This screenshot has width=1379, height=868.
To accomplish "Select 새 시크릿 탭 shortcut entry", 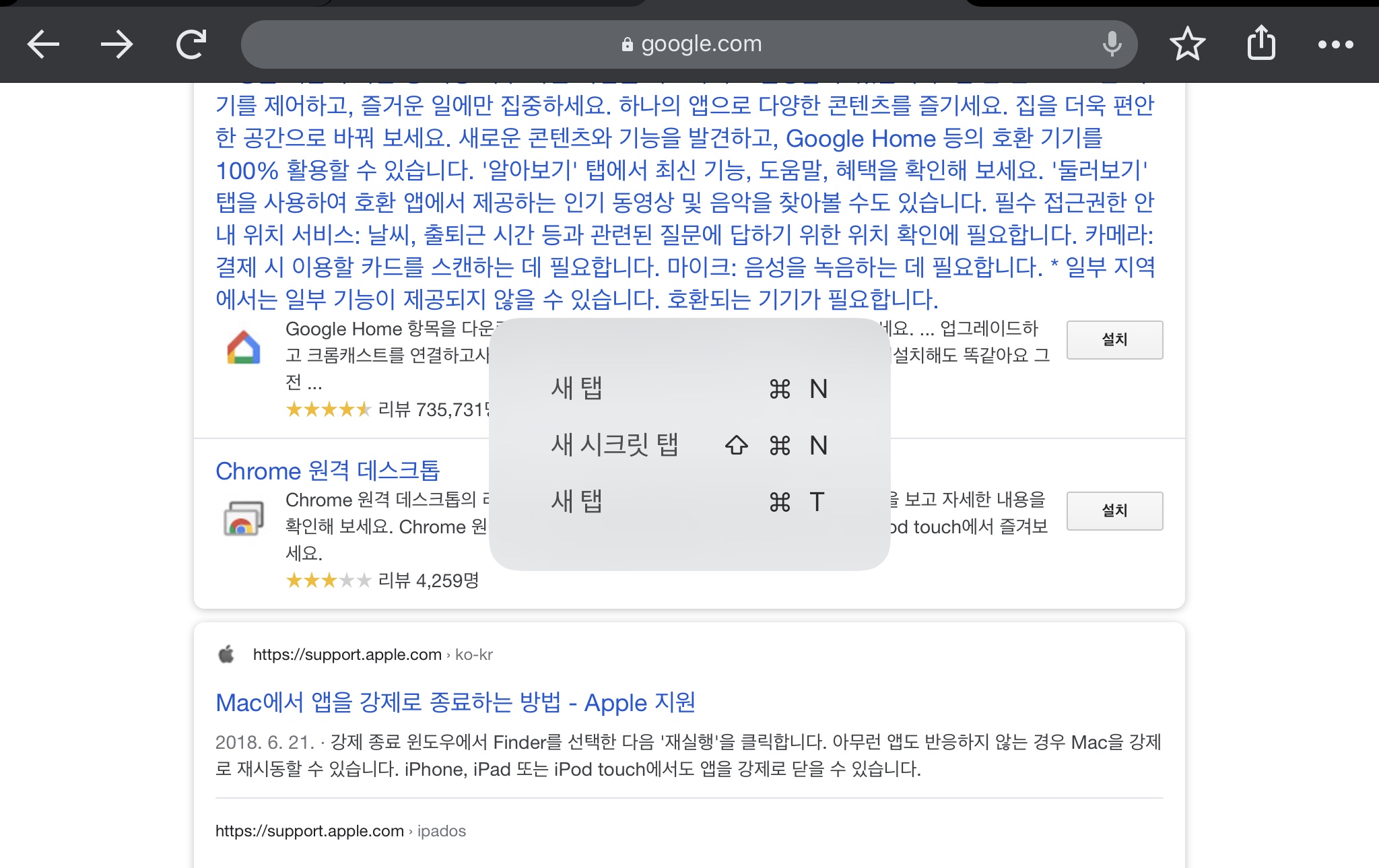I will (x=689, y=445).
